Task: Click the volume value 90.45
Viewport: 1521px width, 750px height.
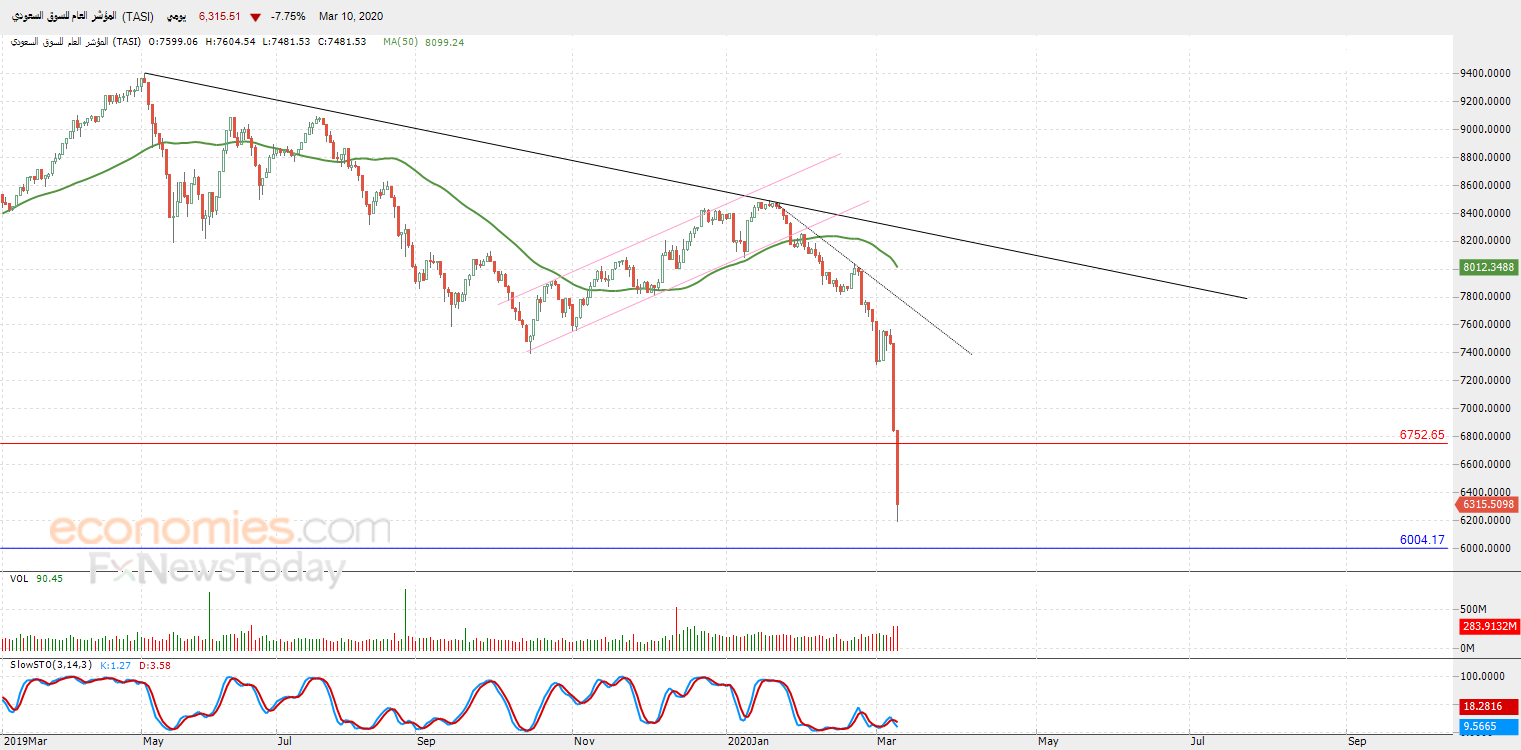Action: tap(50, 579)
